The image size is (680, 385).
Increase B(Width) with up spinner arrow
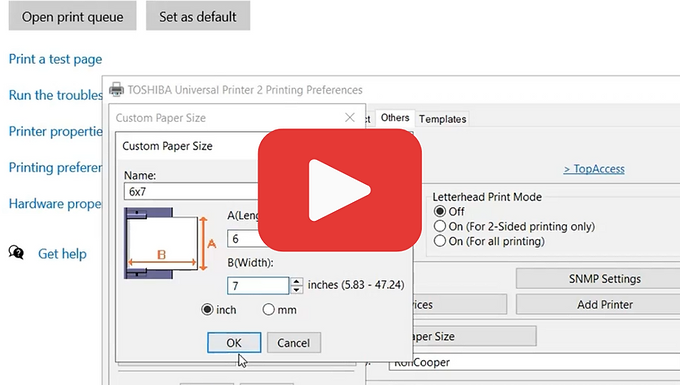pos(296,281)
